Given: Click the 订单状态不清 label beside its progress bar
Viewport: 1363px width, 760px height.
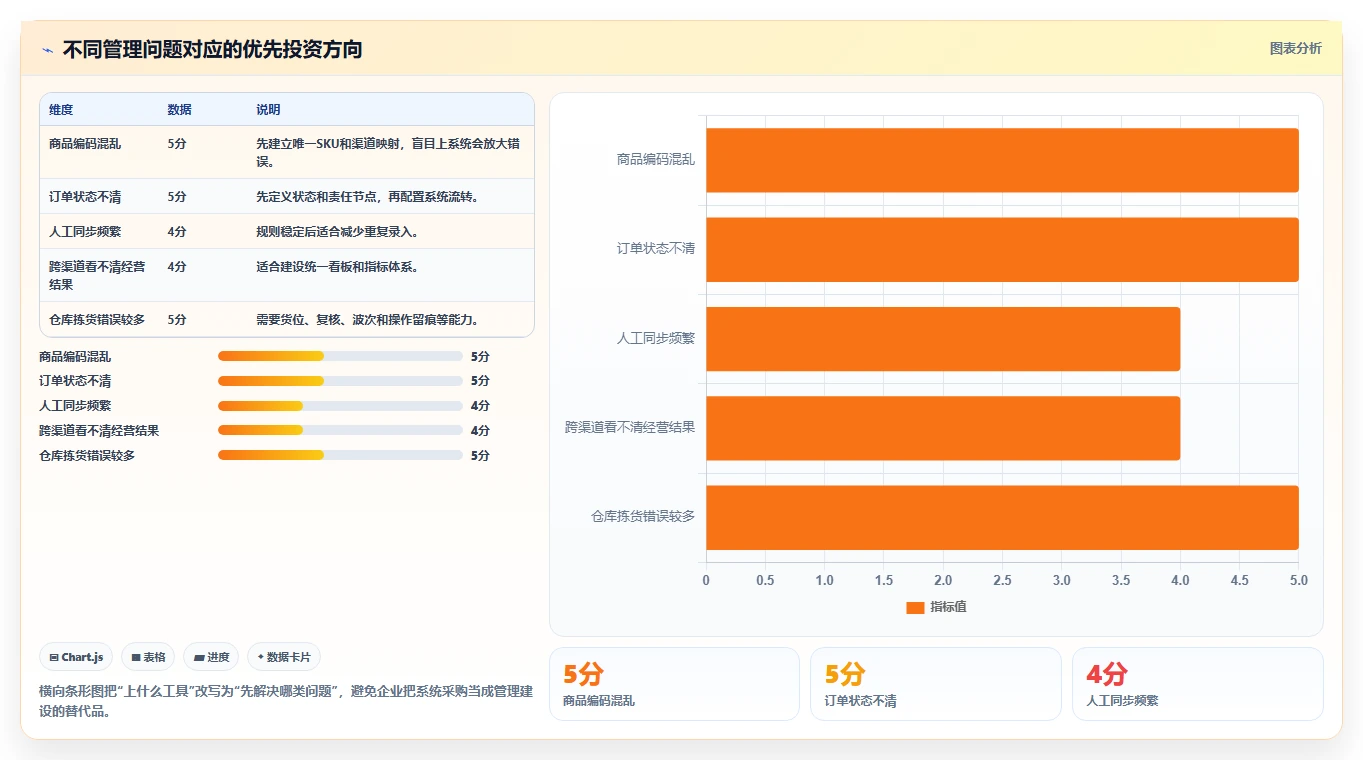Looking at the screenshot, I should coord(75,381).
